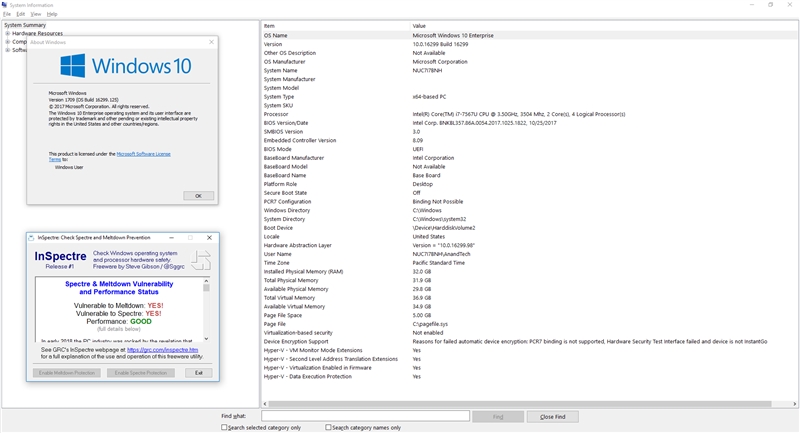
Task: Click the System Information title bar icon
Action: [x=5, y=5]
